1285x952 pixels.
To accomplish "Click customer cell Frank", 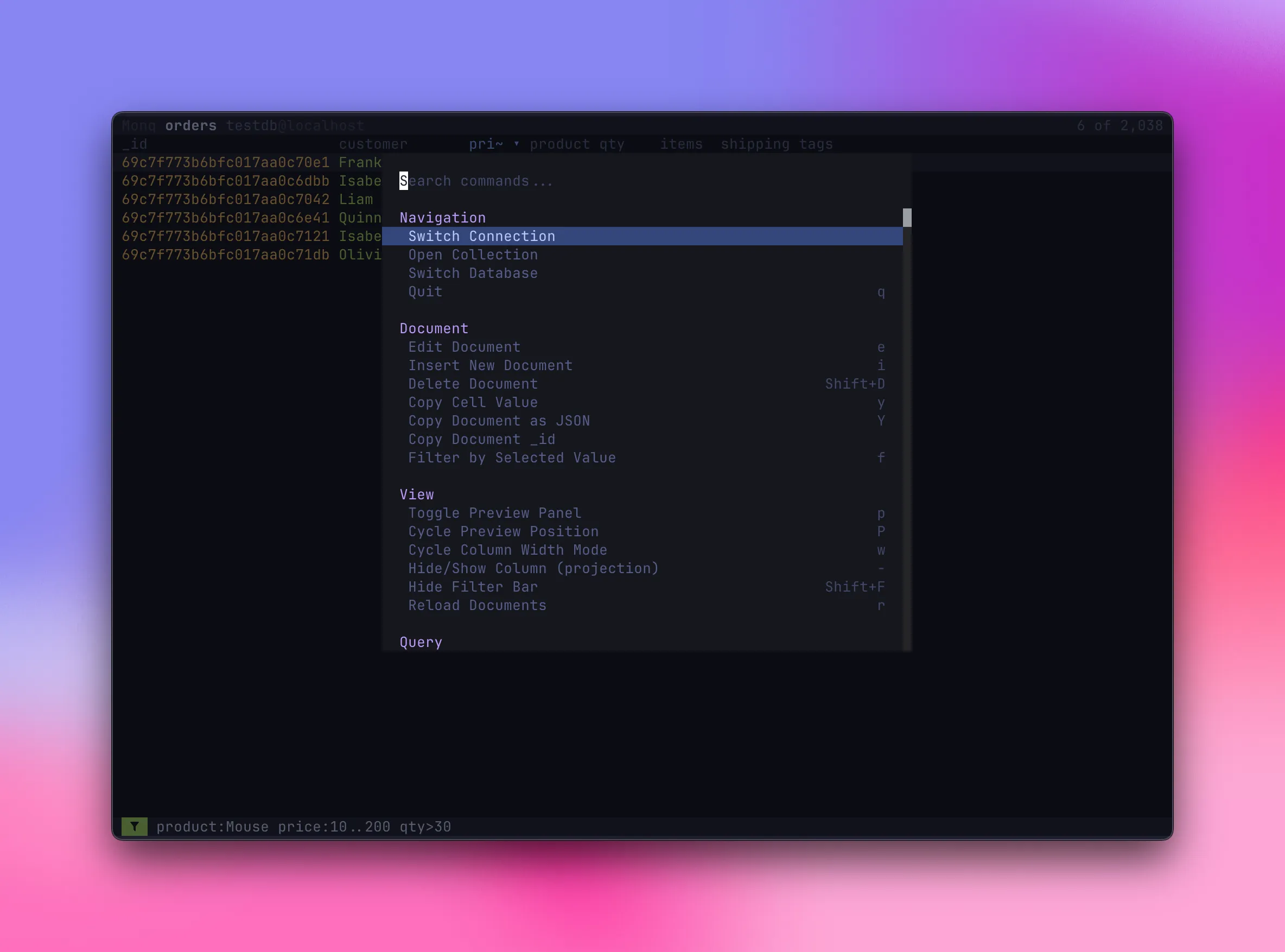I will [x=360, y=162].
